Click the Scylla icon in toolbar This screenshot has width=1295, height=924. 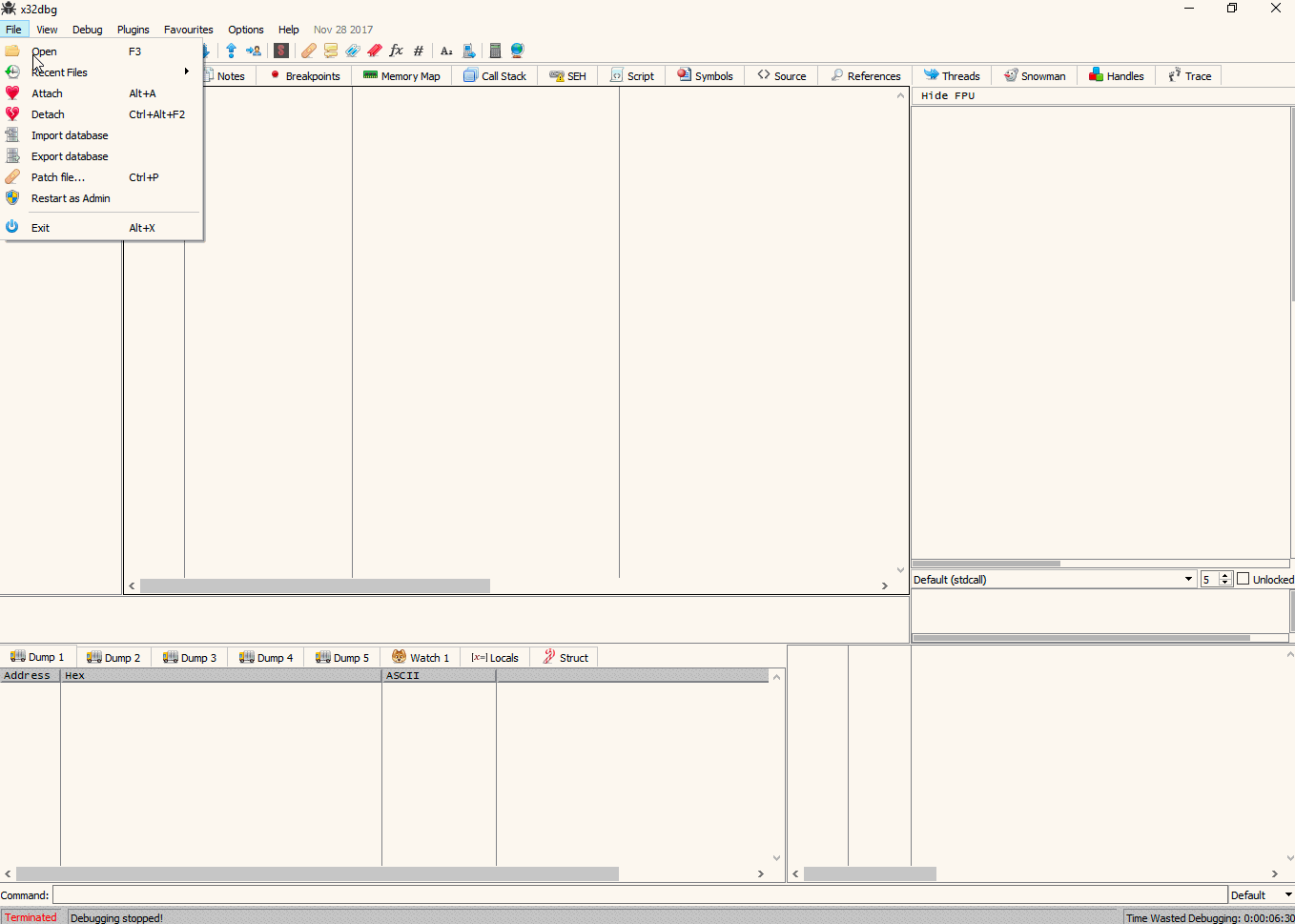(281, 51)
